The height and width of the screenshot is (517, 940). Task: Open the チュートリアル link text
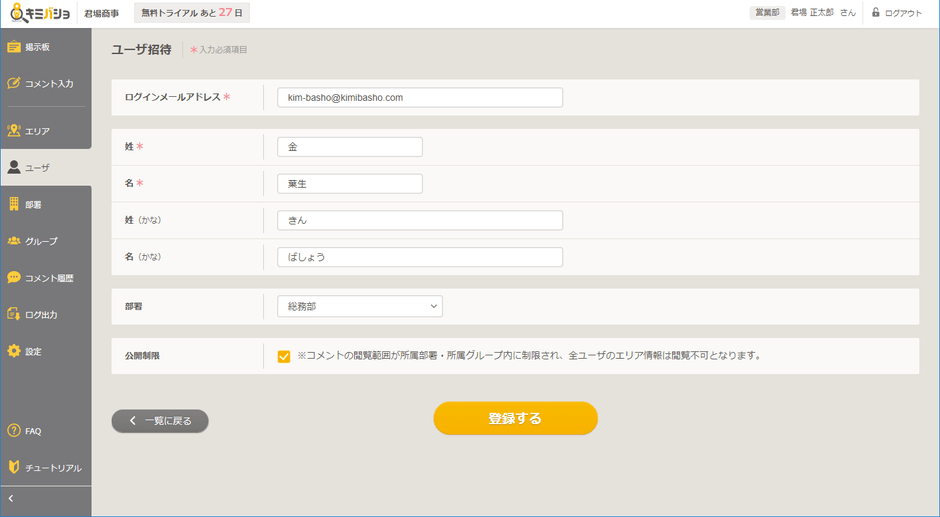pos(53,468)
